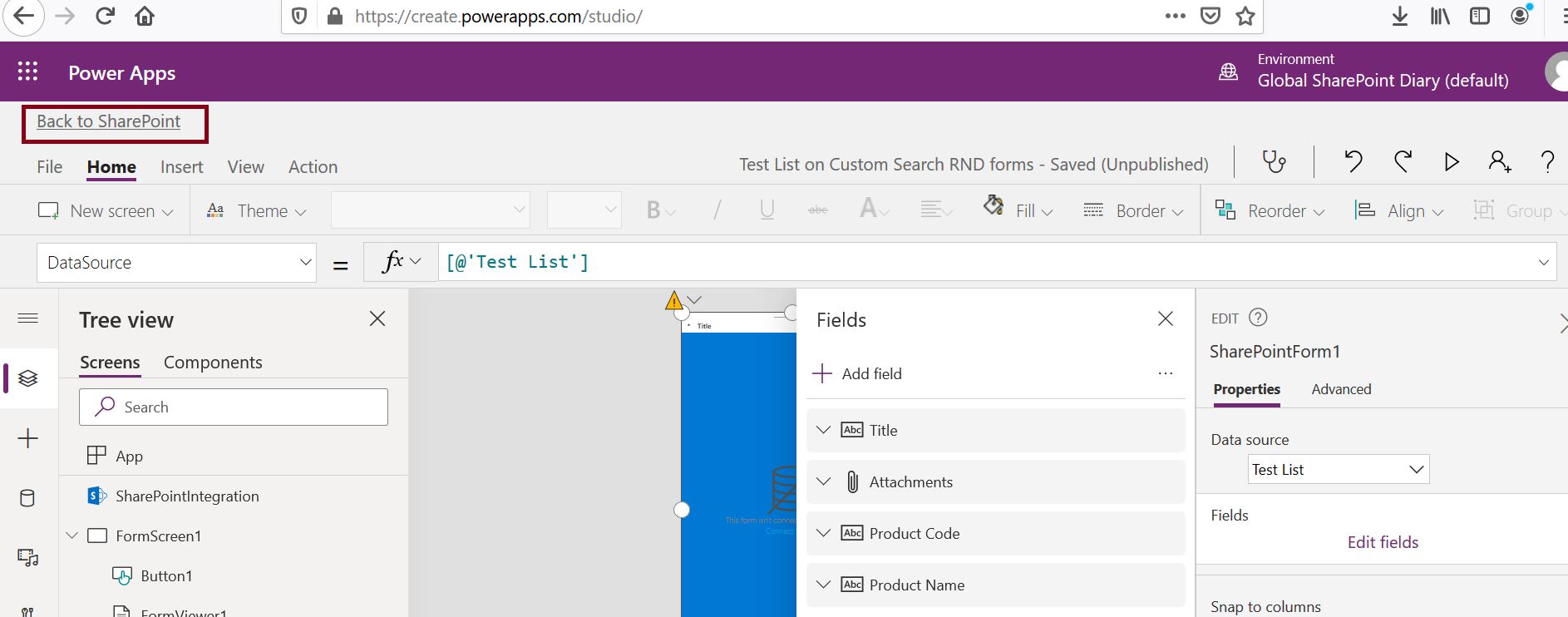
Task: Bookmark this page with the star icon
Action: click(1245, 16)
